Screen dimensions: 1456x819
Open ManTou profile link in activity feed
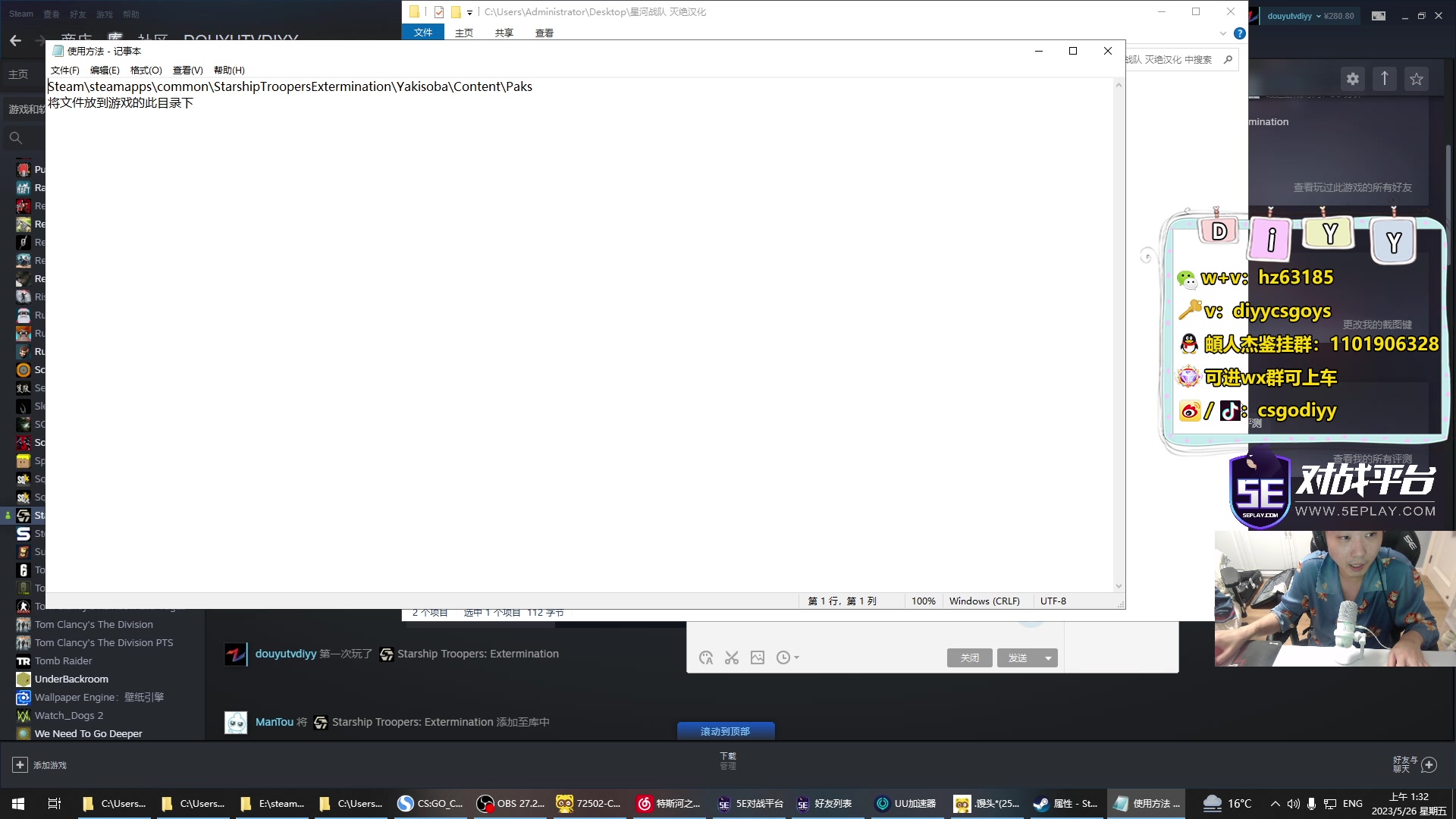[x=275, y=722]
